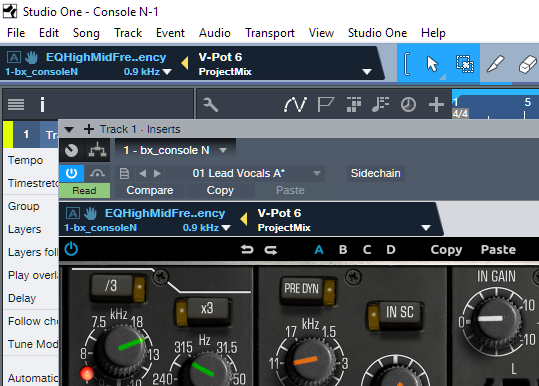Viewport: 539px width, 386px height.
Task: Collapse the Track 1 Inserts triangle
Action: click(x=69, y=130)
